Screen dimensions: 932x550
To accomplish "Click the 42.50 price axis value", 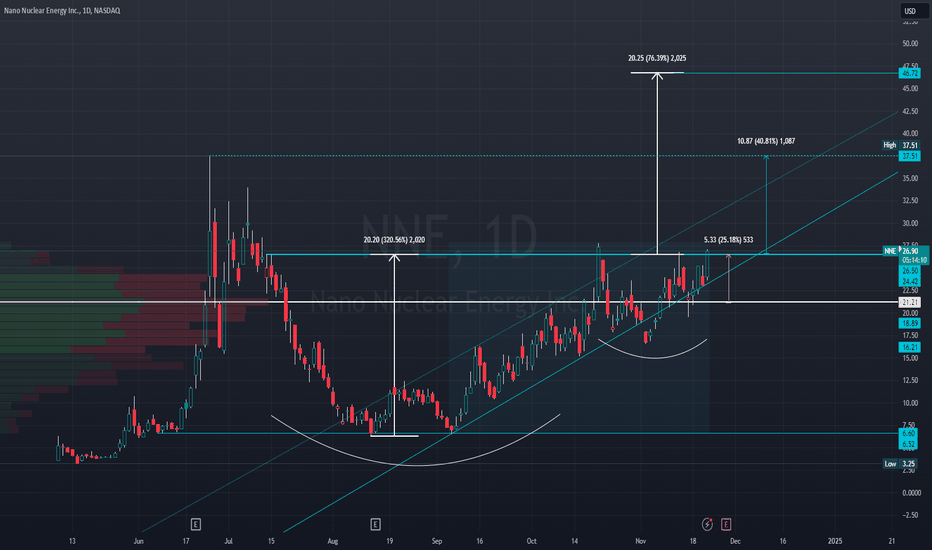I will pyautogui.click(x=909, y=111).
